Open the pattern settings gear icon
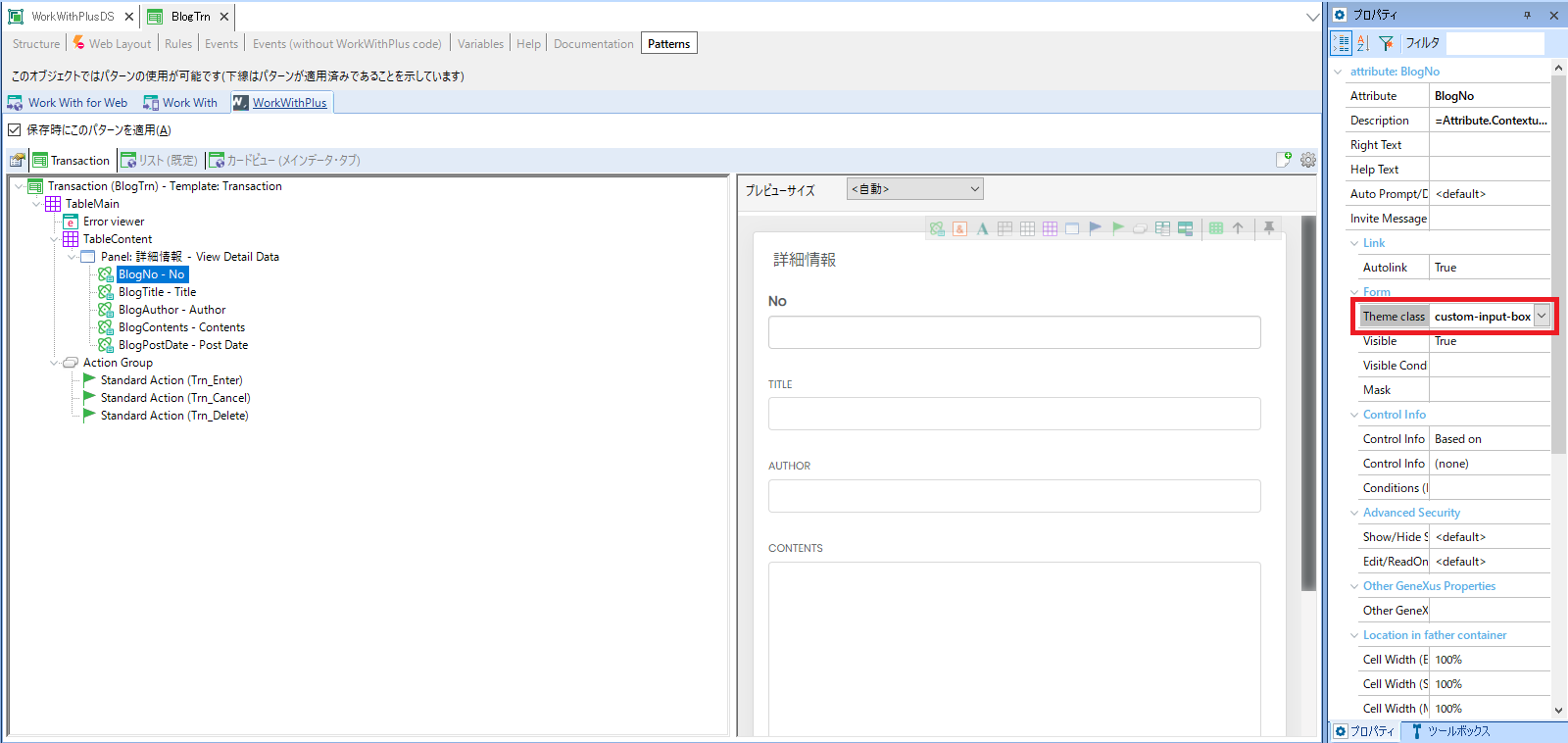Screen dimensions: 1568x743 (1308, 160)
